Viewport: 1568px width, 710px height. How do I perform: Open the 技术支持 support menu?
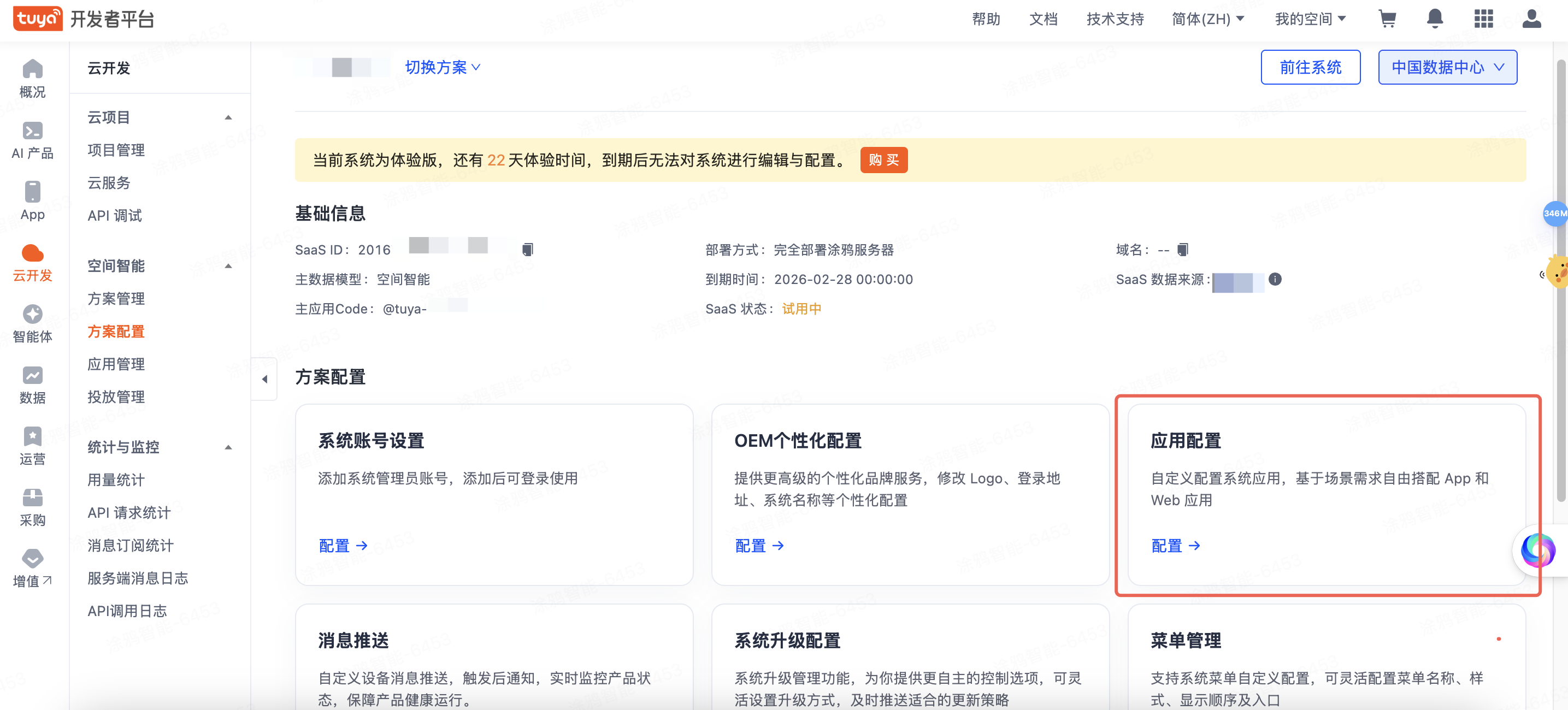[x=1114, y=19]
